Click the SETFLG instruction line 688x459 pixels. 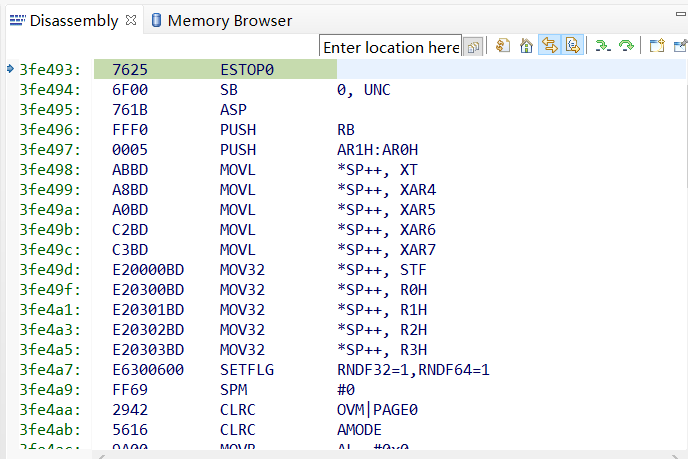click(246, 370)
